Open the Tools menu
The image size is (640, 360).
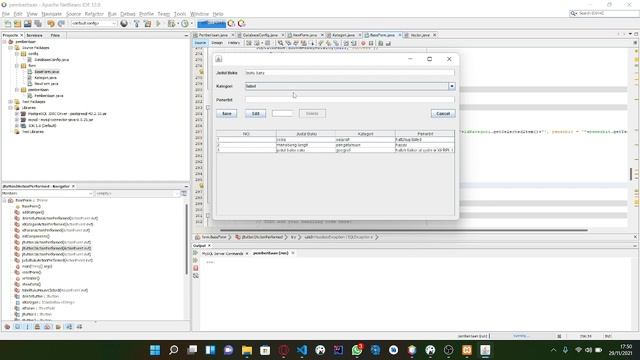tap(180, 14)
